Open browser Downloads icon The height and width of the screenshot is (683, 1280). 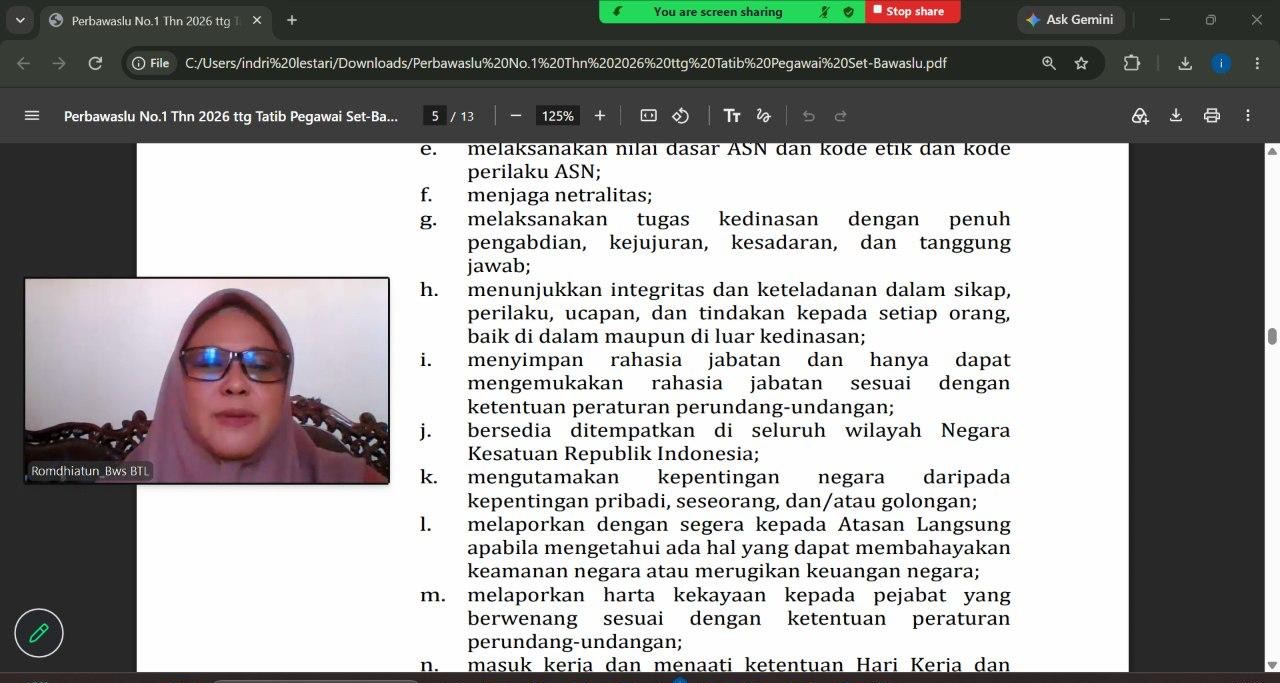point(1185,63)
